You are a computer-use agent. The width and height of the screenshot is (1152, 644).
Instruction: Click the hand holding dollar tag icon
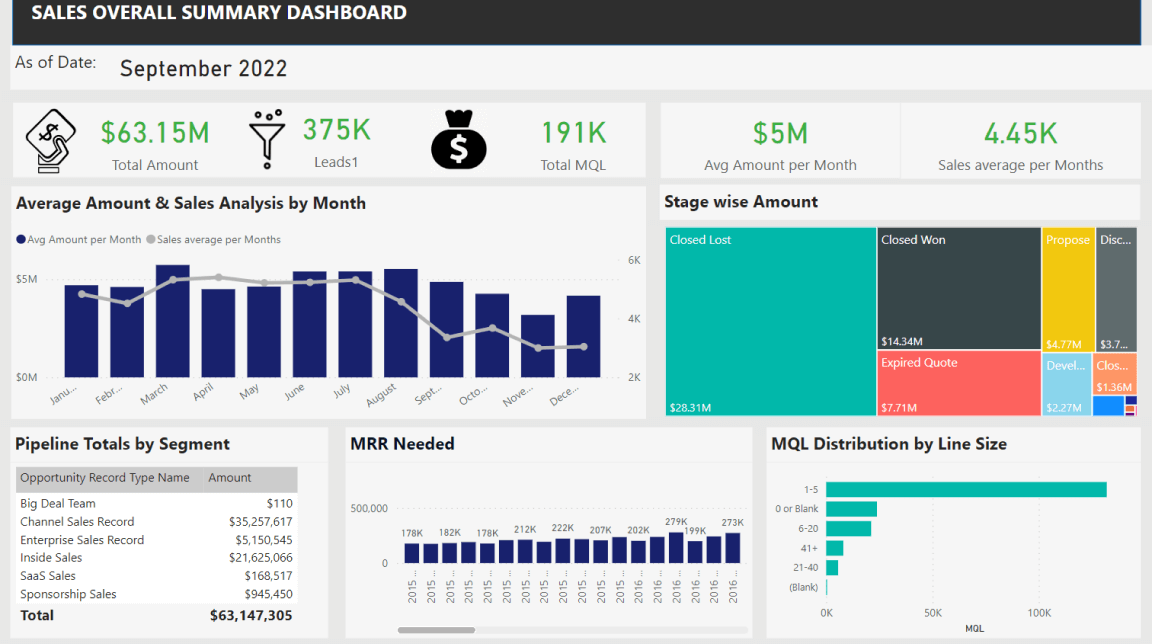point(51,141)
